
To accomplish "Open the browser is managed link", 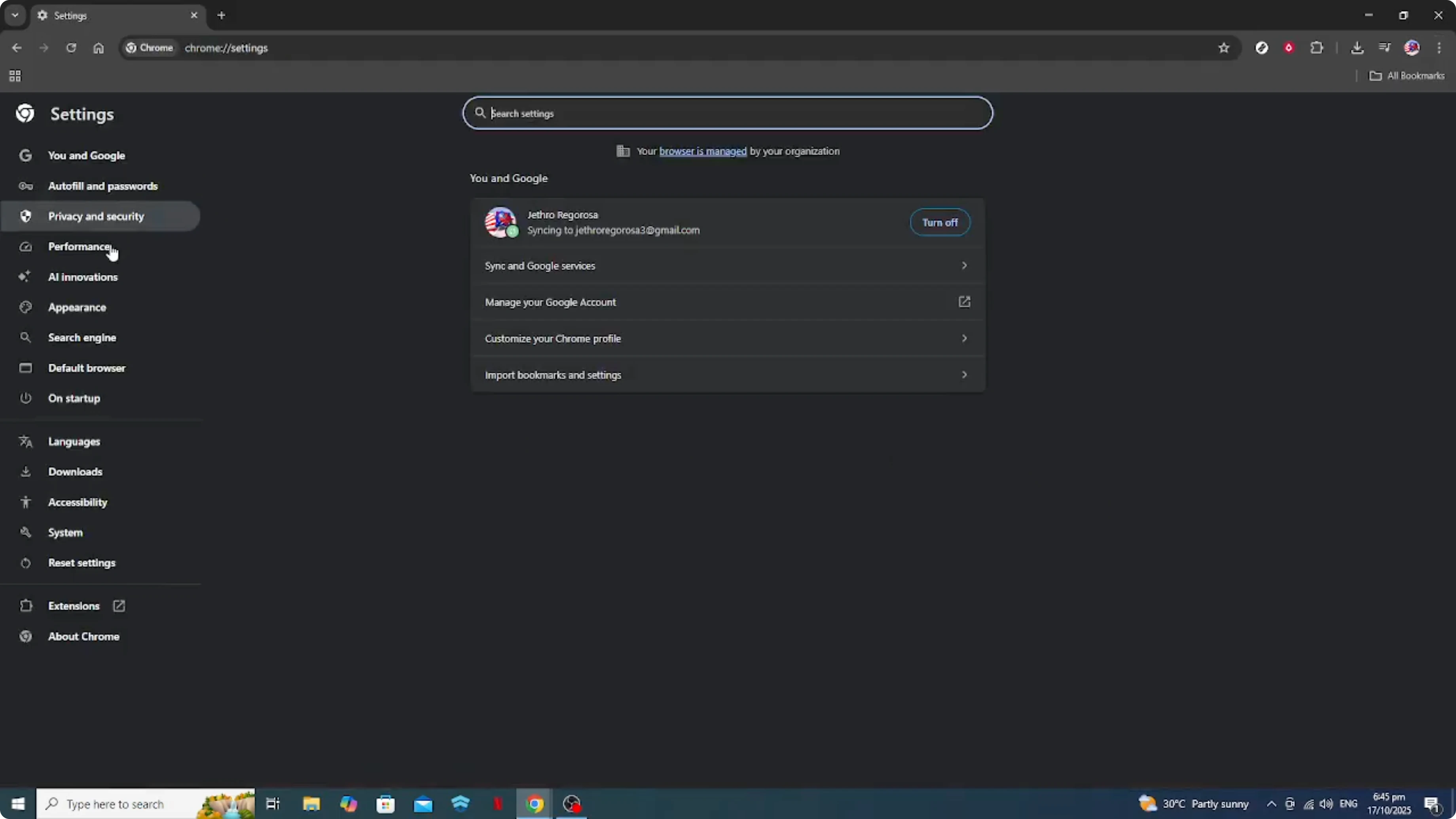I will (x=703, y=151).
